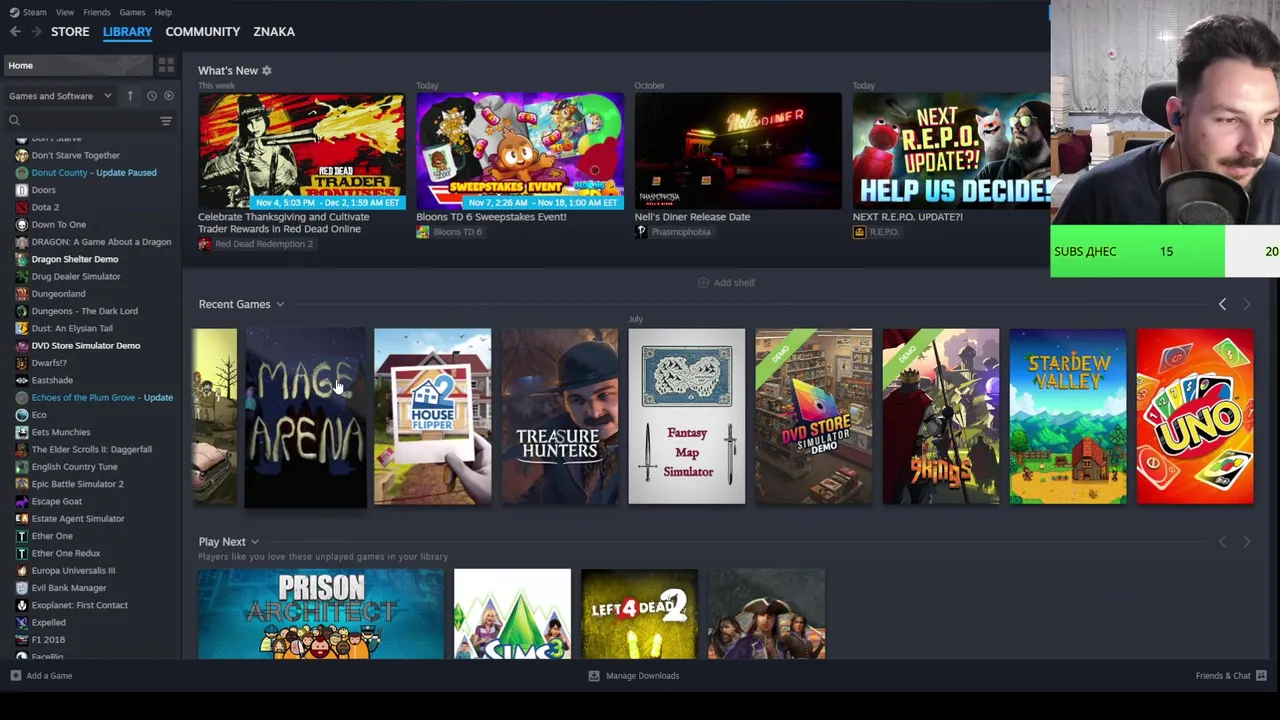Select Dota 2 in game list
Screen dimensions: 1280x720
click(45, 207)
